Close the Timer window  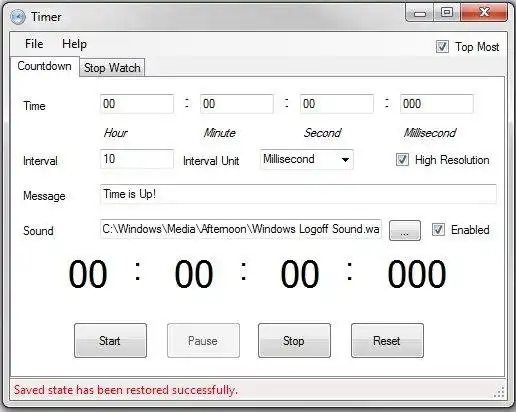click(484, 13)
